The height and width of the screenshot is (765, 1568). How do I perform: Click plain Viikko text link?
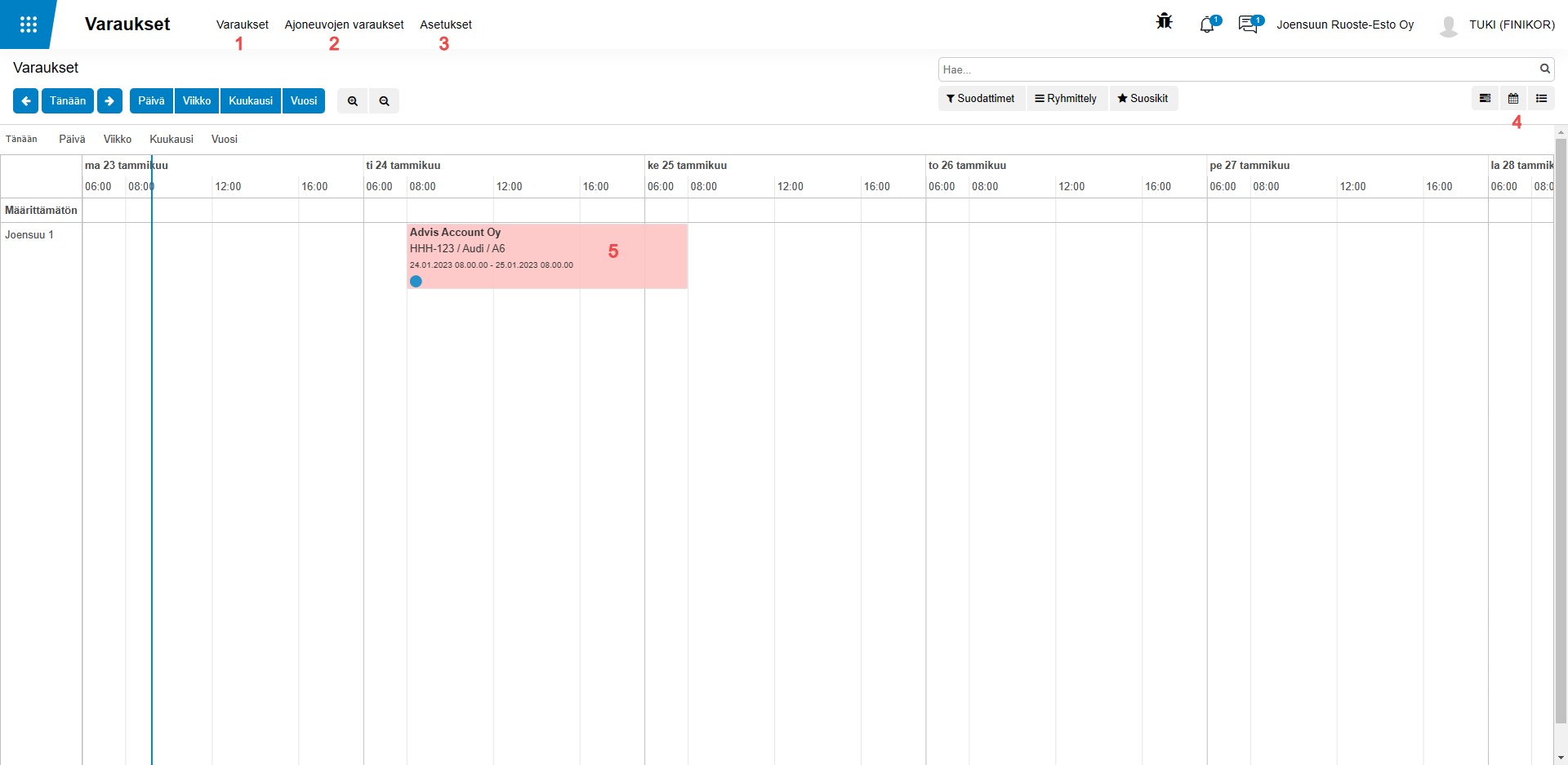[x=118, y=139]
